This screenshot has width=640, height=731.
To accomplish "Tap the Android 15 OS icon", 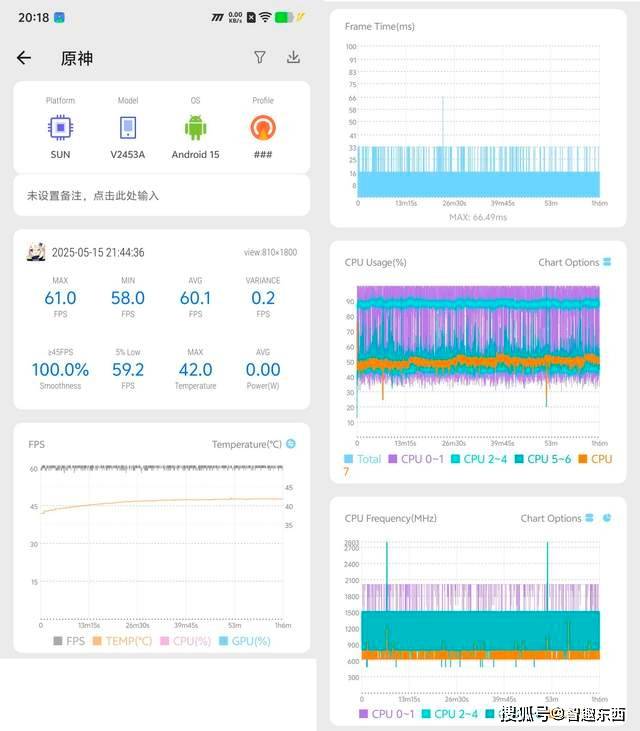I will coord(195,128).
